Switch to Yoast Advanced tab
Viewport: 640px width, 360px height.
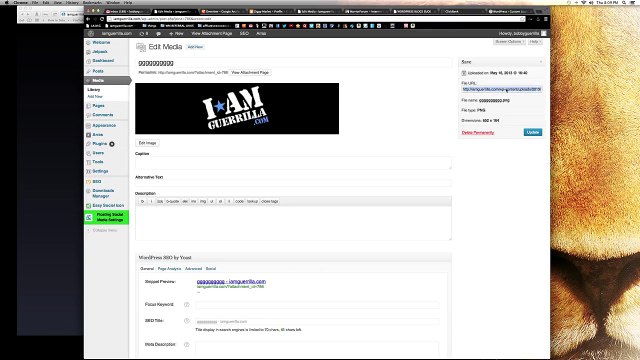click(193, 269)
